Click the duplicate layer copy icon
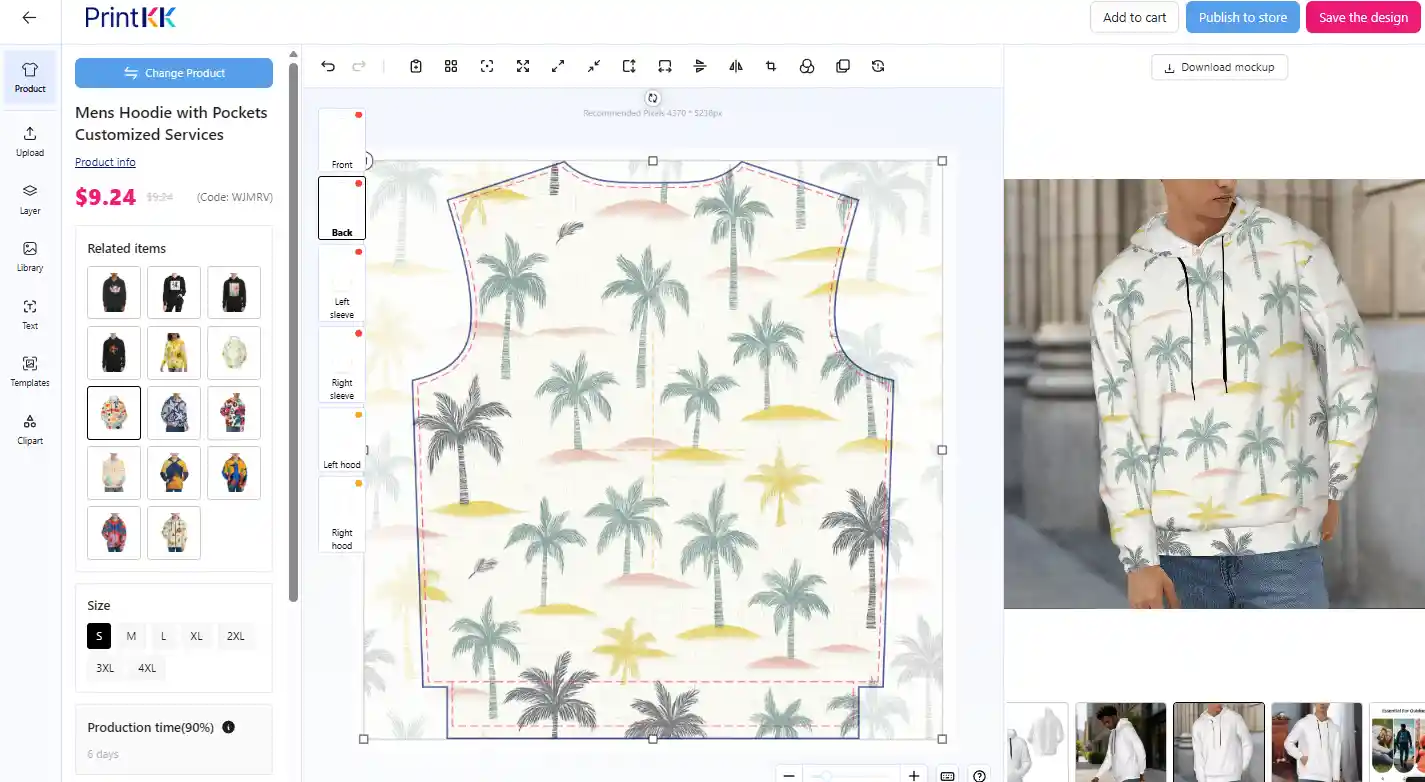This screenshot has height=782, width=1425. tap(843, 66)
